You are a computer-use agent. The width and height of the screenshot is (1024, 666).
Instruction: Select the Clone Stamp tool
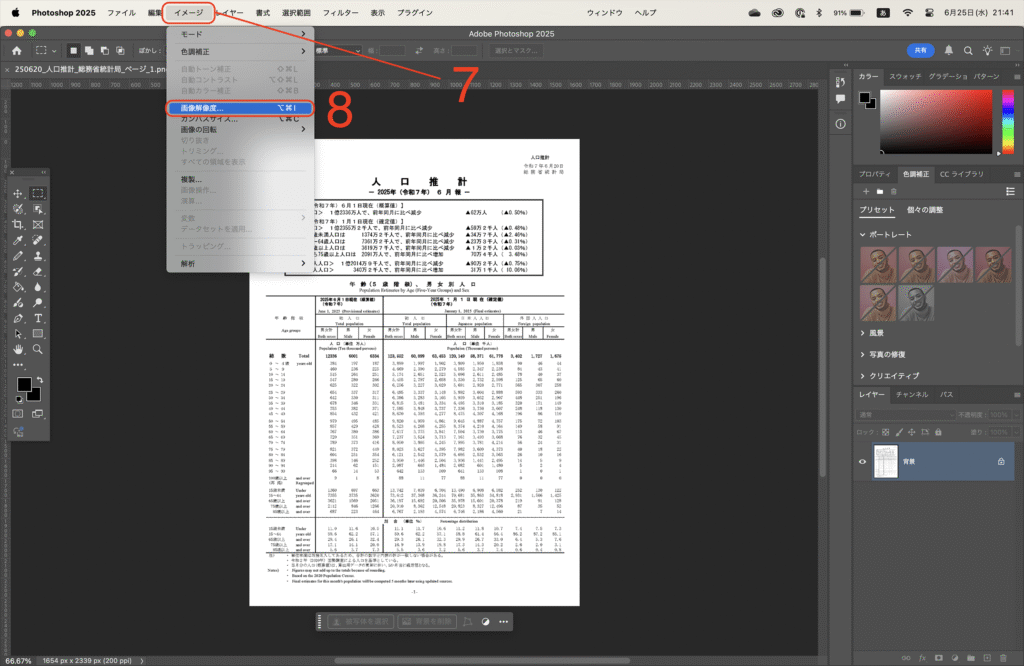click(38, 256)
